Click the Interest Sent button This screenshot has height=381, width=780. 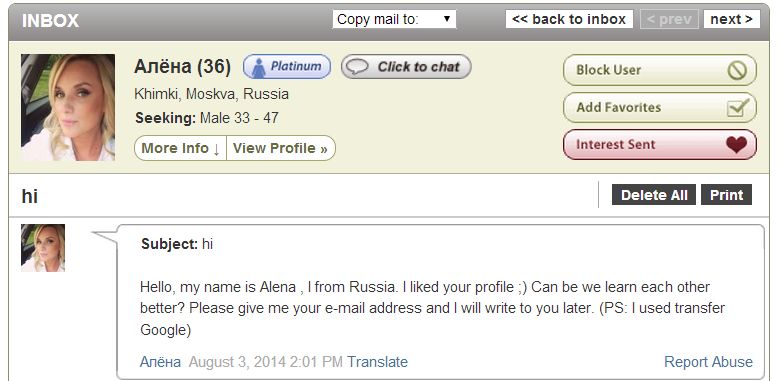[x=660, y=145]
